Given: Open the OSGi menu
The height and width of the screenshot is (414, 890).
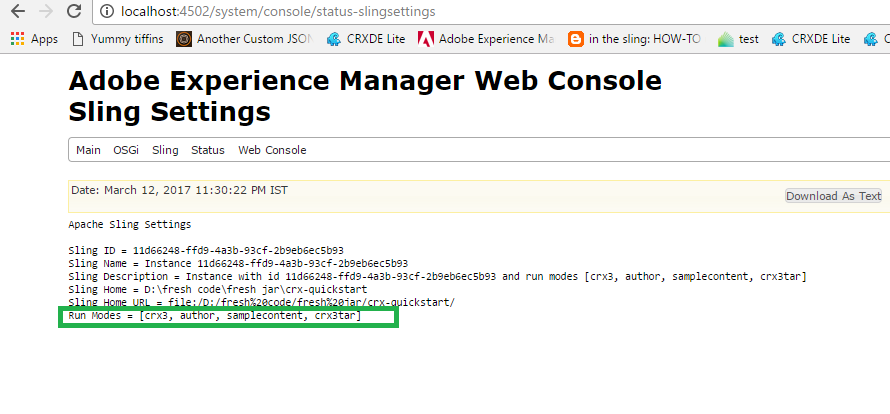Looking at the screenshot, I should pos(126,150).
